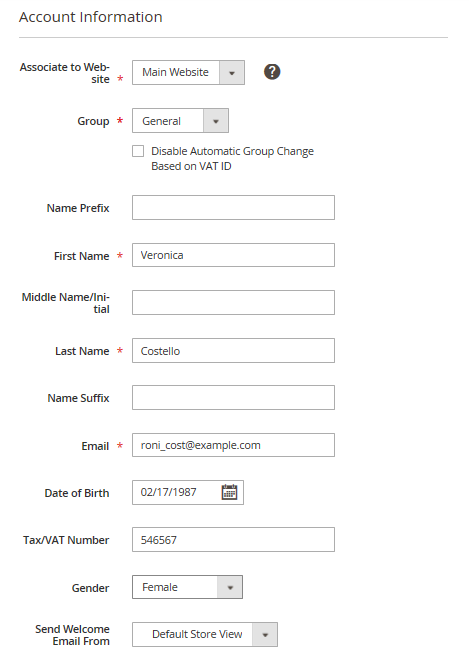Enable Disable Automatic Group Change checkbox

click(x=138, y=151)
